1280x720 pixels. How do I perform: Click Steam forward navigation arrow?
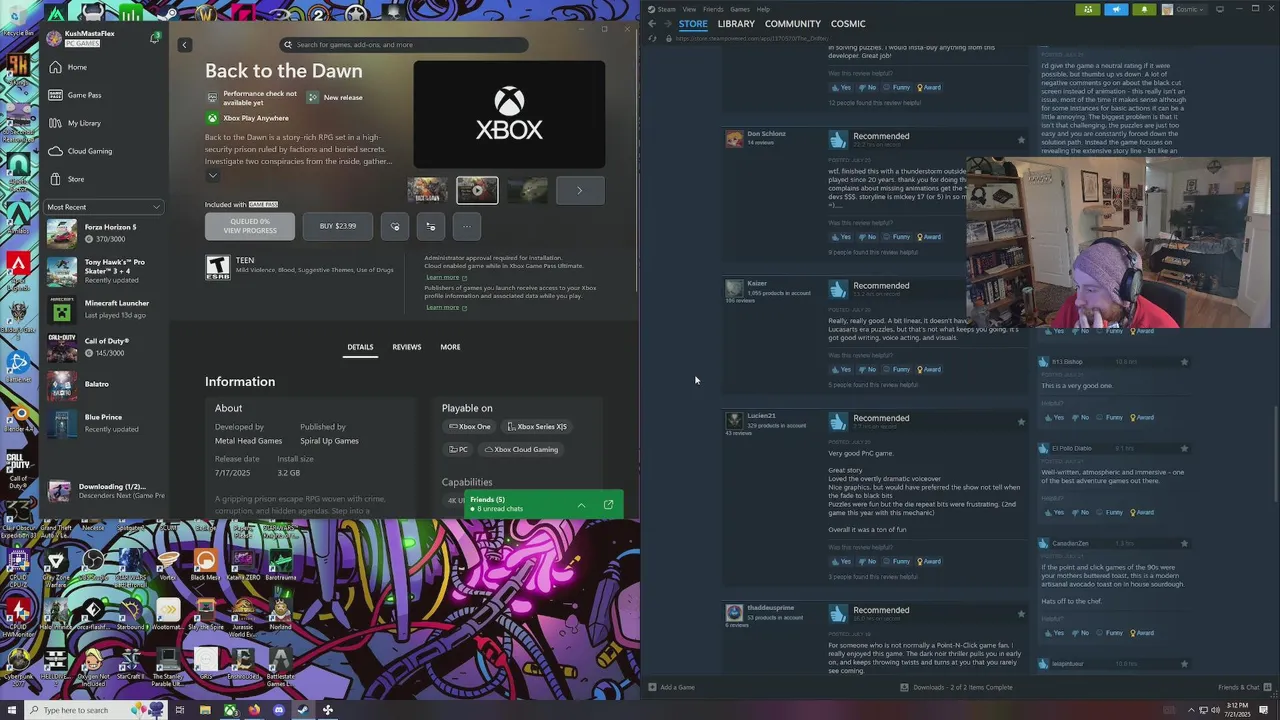(667, 24)
